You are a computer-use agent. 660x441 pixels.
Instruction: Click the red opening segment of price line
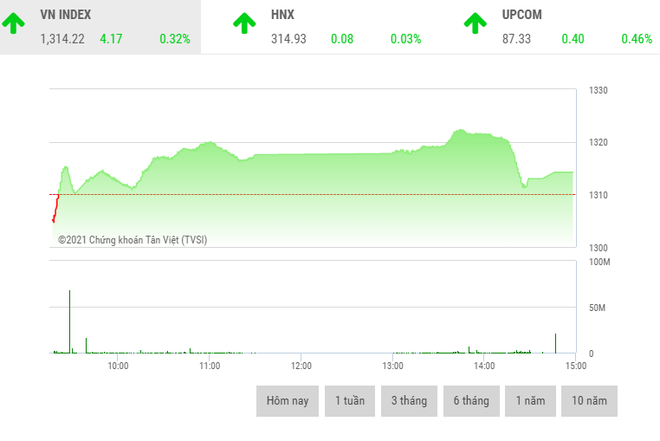tap(55, 210)
